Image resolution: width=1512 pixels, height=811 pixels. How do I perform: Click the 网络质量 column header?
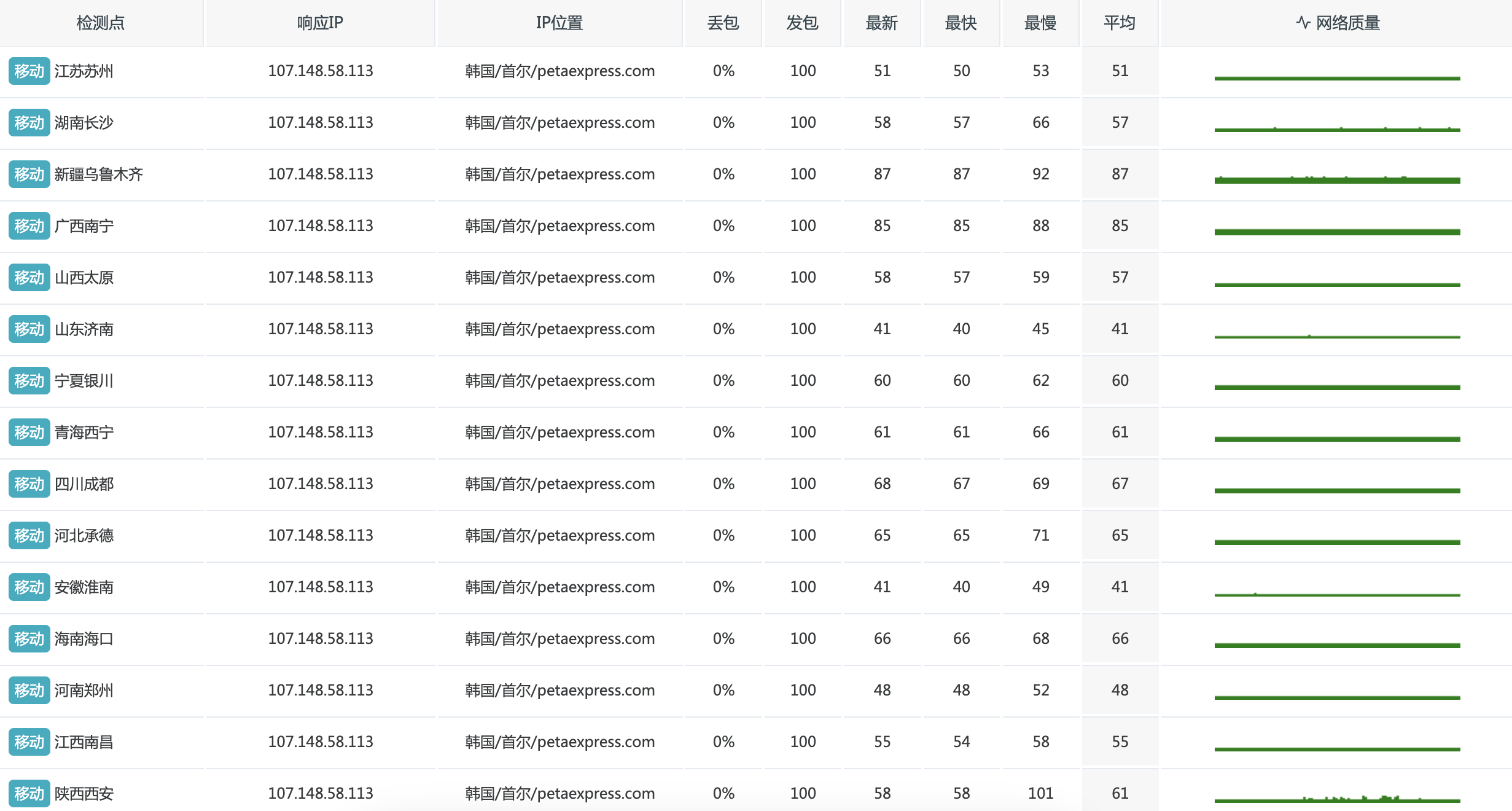tap(1336, 23)
